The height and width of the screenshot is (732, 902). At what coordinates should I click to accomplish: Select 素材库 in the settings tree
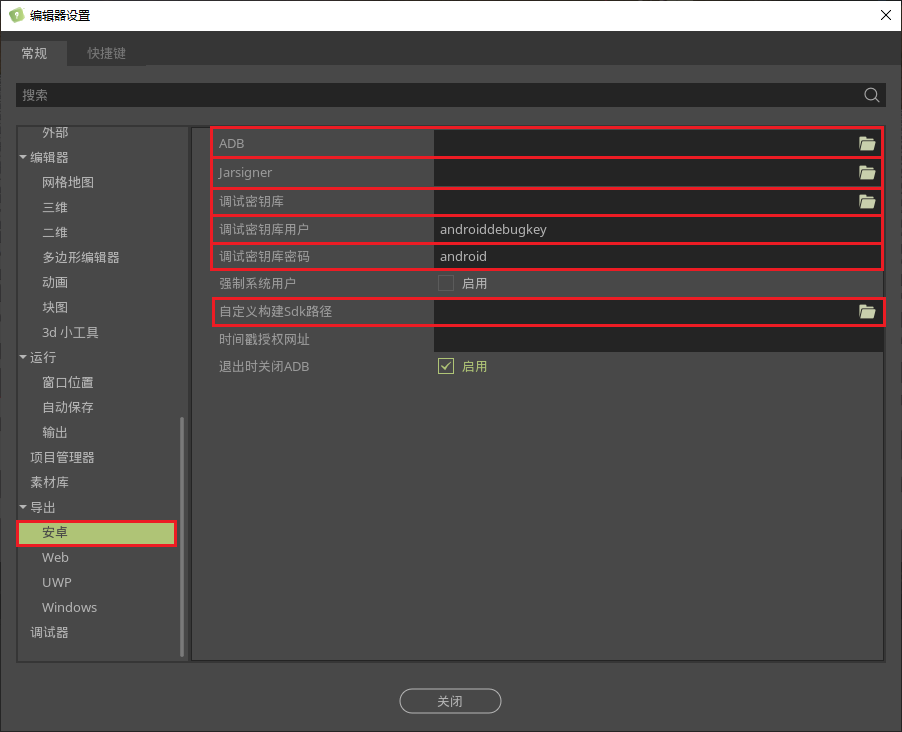[49, 482]
